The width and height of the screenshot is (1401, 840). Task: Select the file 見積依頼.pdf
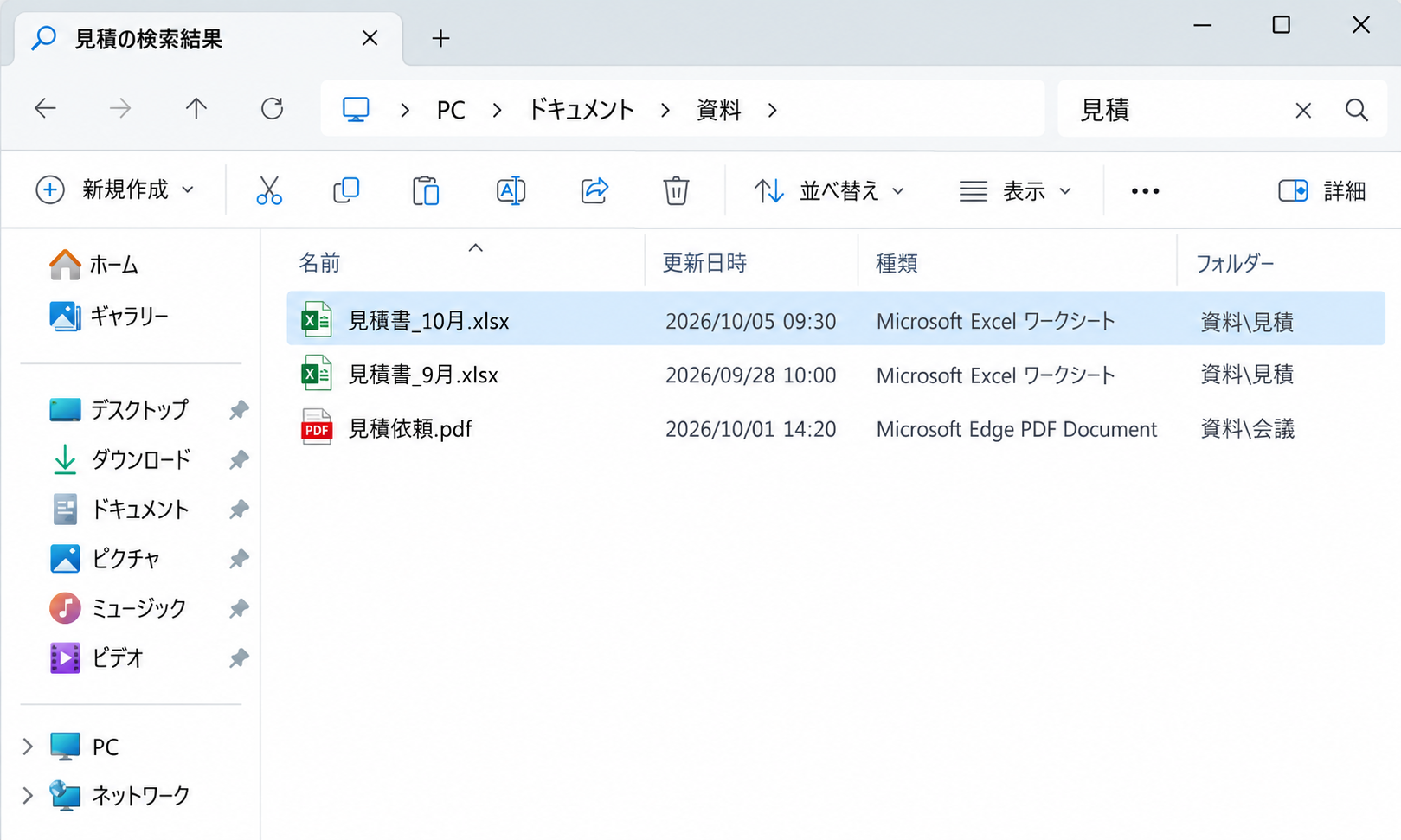[835, 429]
